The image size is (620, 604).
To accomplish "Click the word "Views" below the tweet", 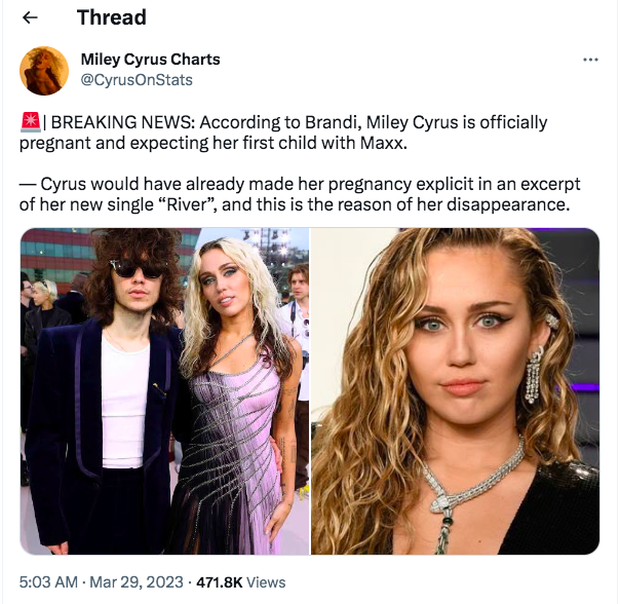I will 267,581.
